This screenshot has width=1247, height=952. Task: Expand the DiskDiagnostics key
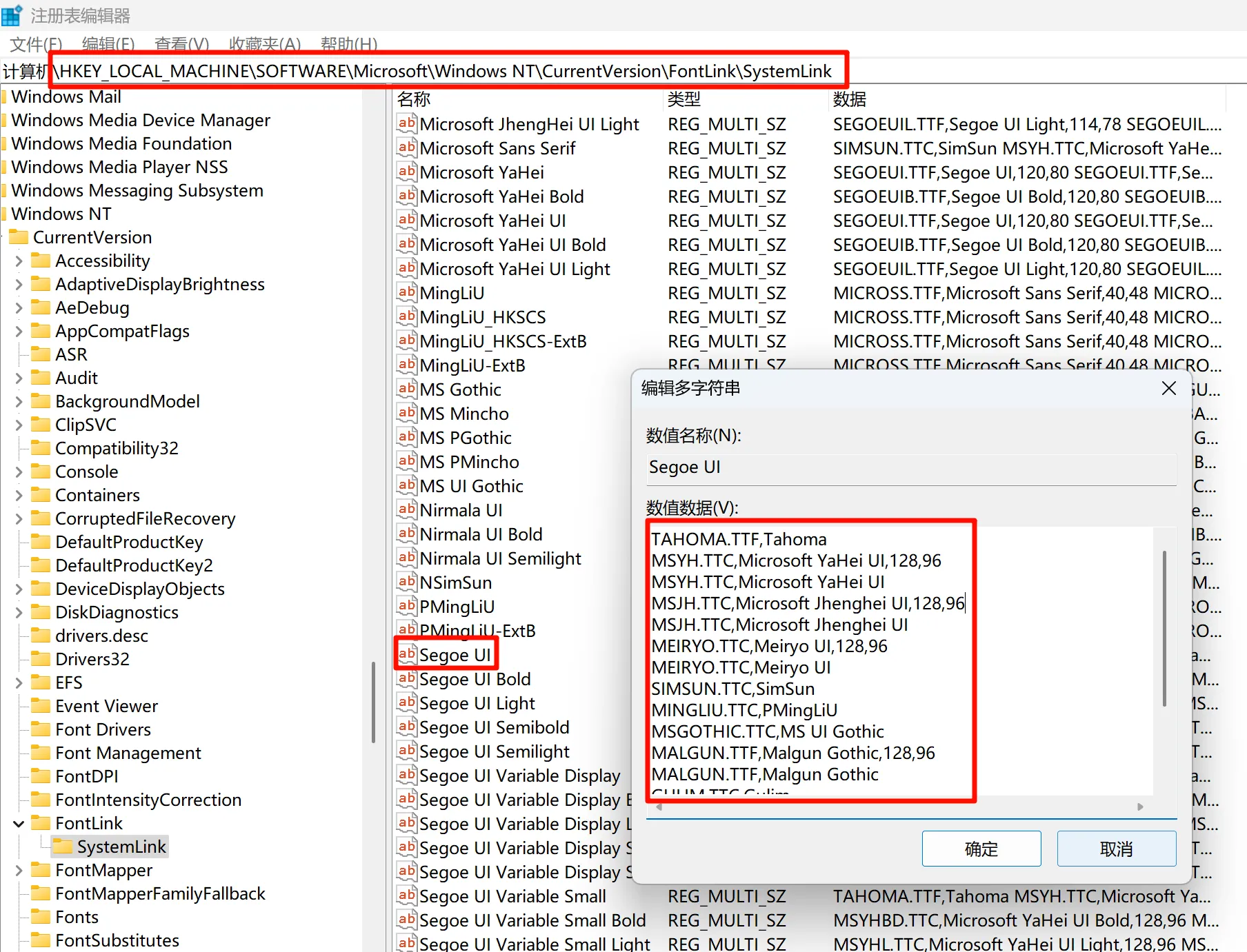point(19,613)
